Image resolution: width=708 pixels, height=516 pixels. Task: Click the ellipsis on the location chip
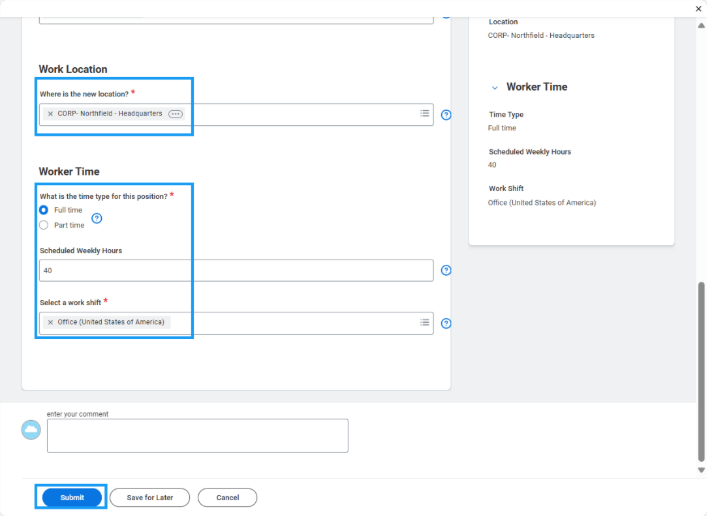pyautogui.click(x=176, y=114)
